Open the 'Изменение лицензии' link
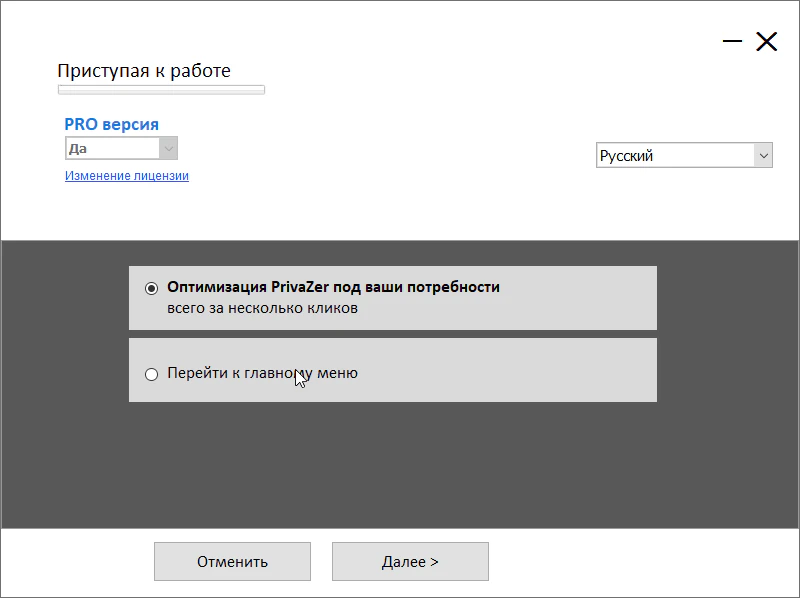Screen dimensions: 800x598 coord(127,176)
